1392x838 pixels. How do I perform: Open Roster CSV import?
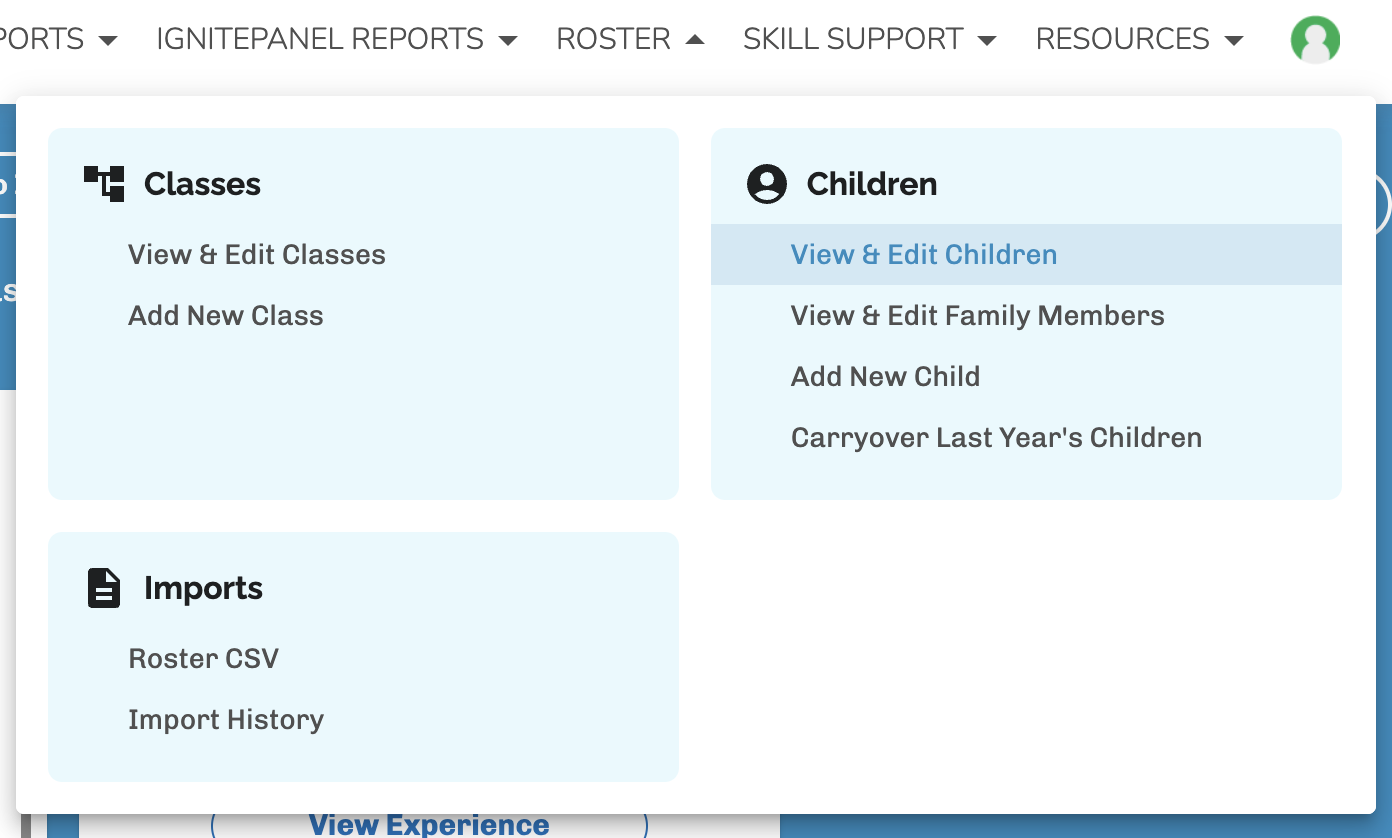point(204,659)
